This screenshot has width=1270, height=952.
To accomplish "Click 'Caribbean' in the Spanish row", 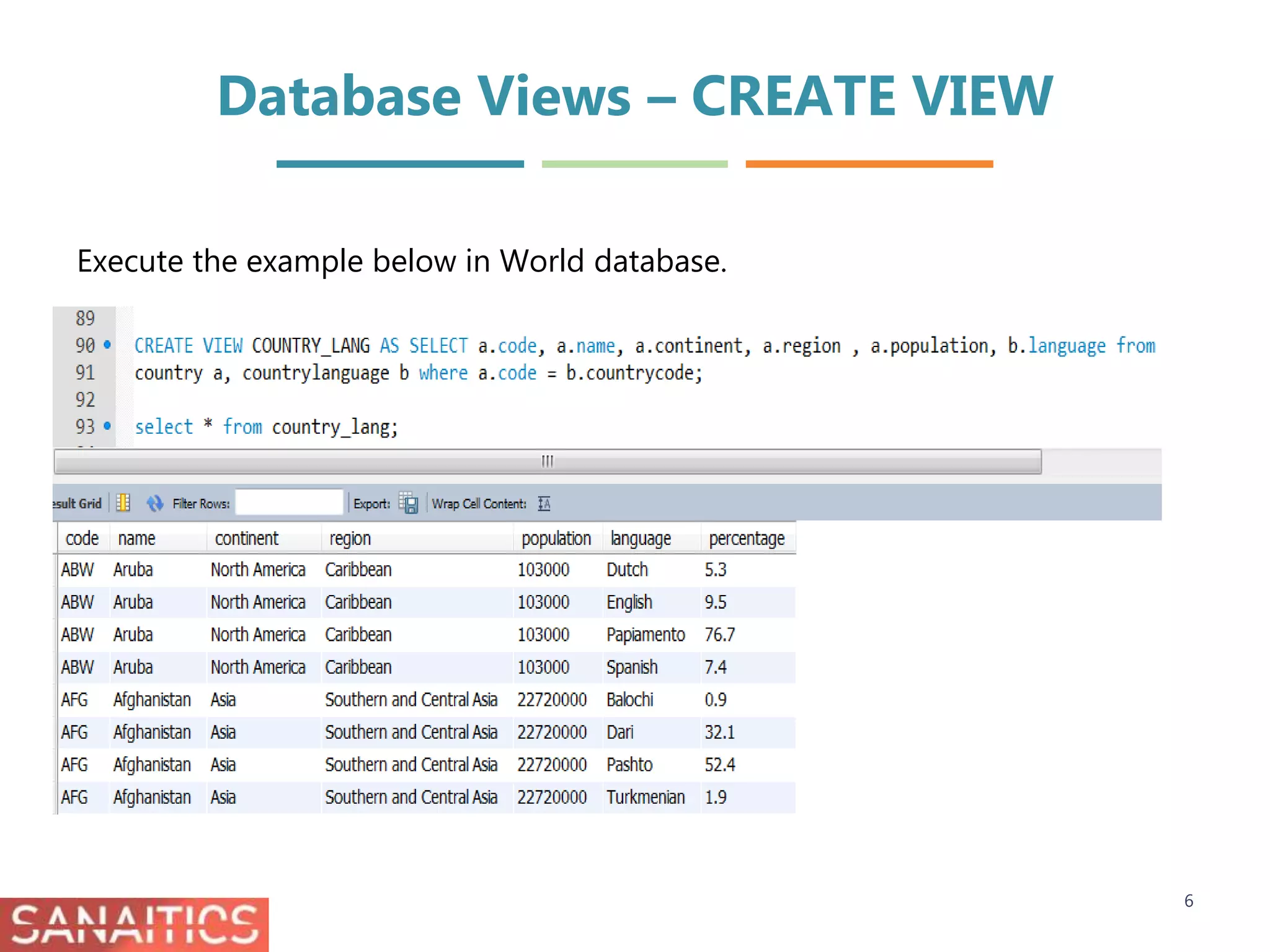I will (x=358, y=667).
